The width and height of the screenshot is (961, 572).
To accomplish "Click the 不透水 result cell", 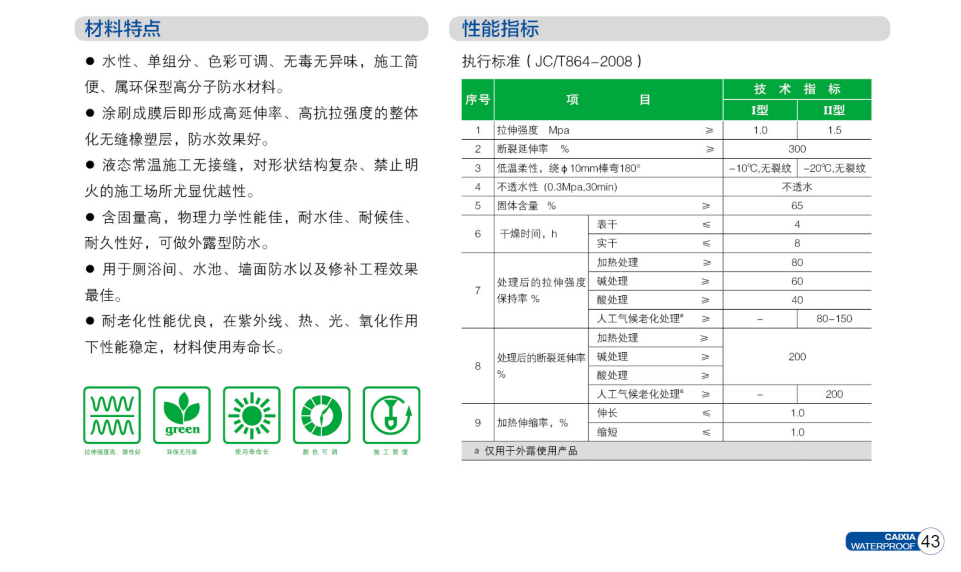I will pos(797,187).
